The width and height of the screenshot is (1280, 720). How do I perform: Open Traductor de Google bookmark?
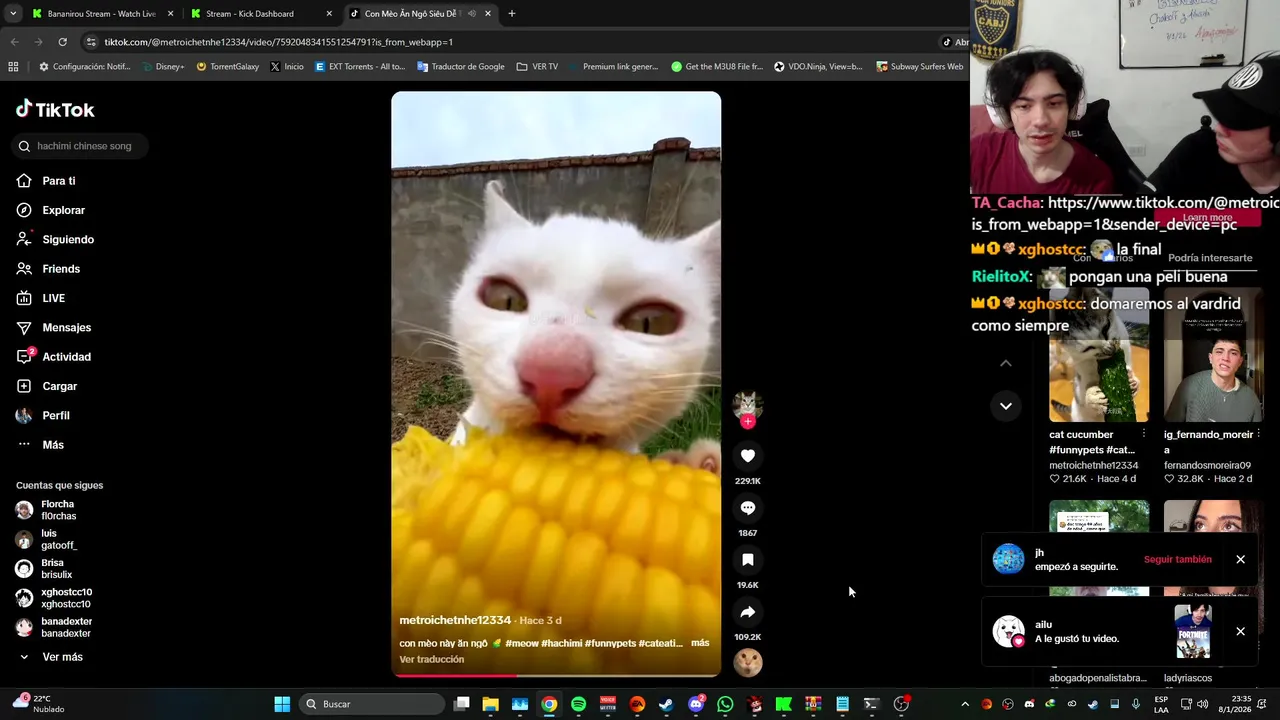[x=461, y=66]
